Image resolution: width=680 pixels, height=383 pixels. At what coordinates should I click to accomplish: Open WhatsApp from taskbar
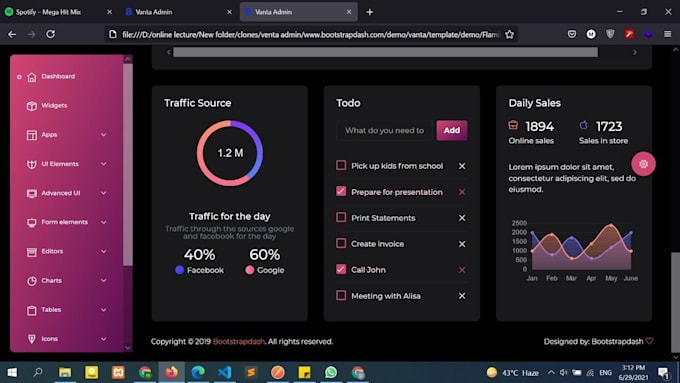[331, 372]
